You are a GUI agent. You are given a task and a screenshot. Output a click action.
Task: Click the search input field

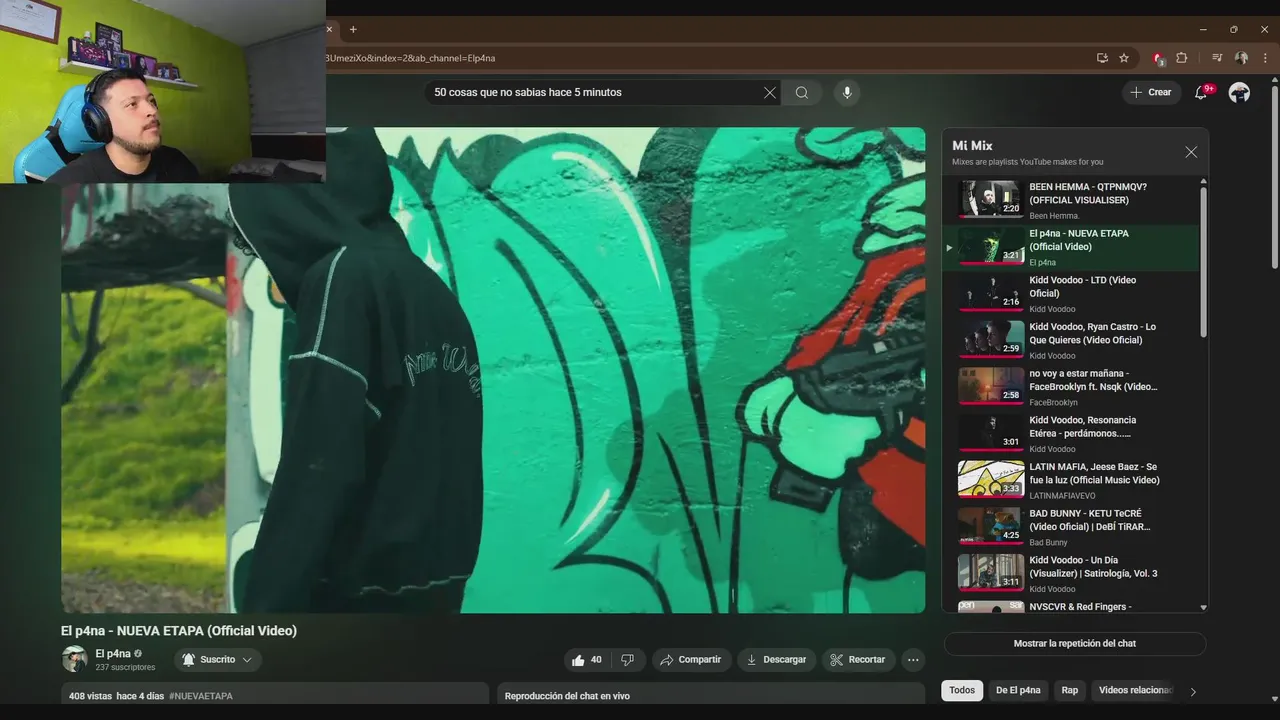[595, 92]
